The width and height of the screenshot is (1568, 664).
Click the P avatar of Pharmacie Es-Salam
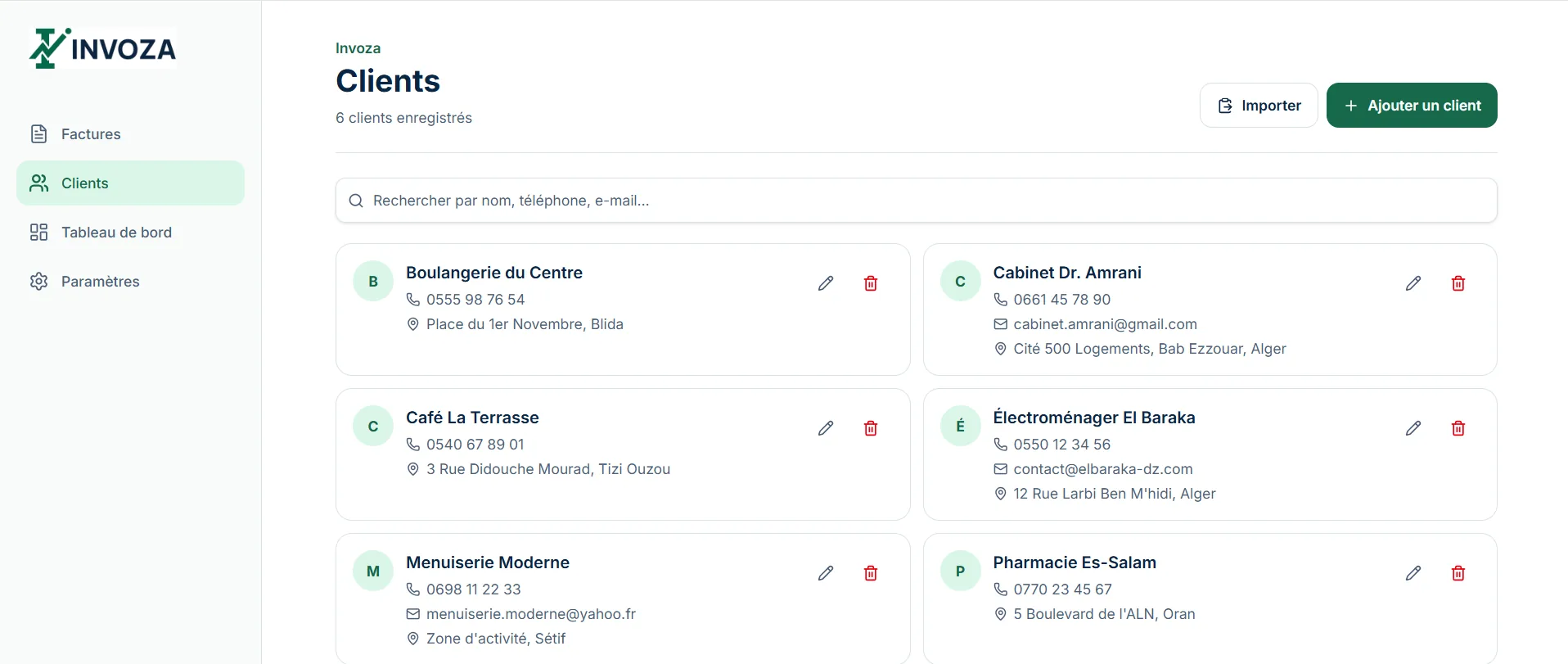click(961, 571)
